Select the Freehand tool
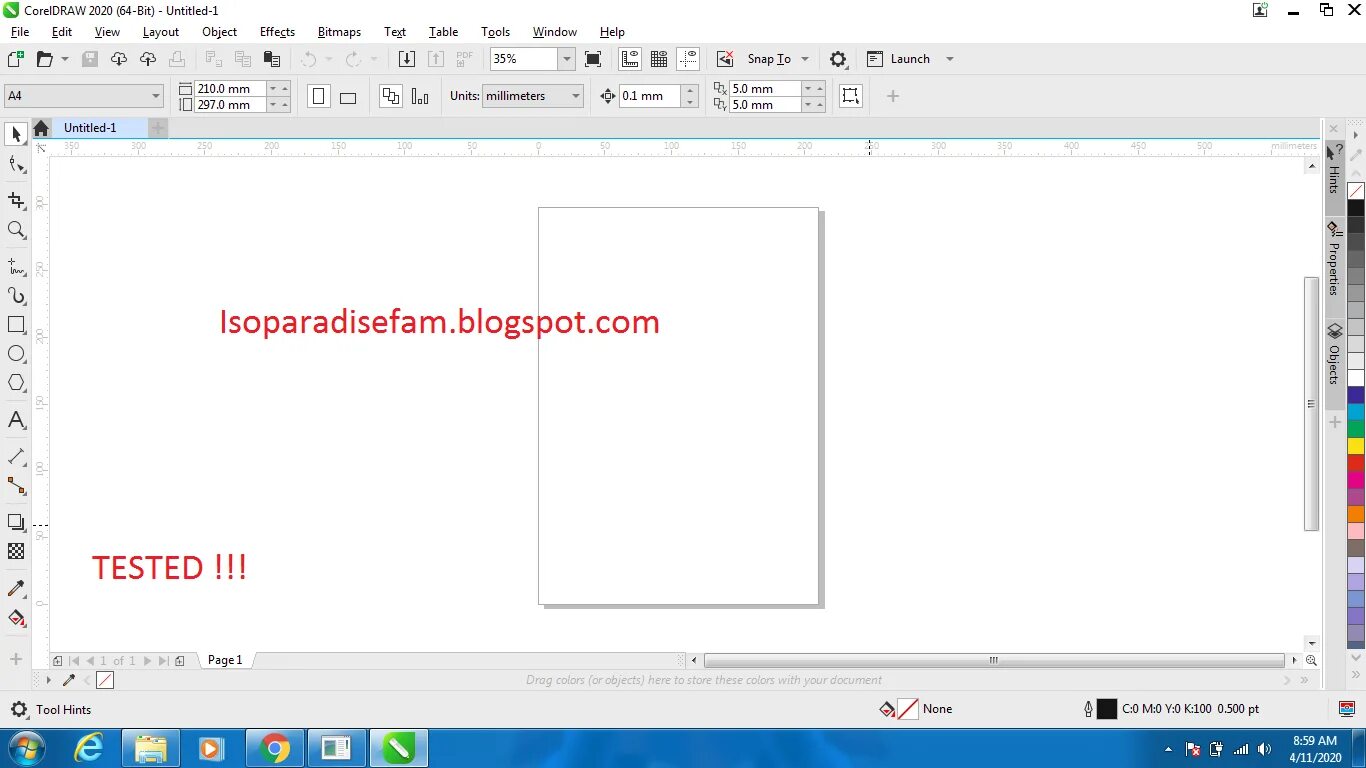 [16, 267]
